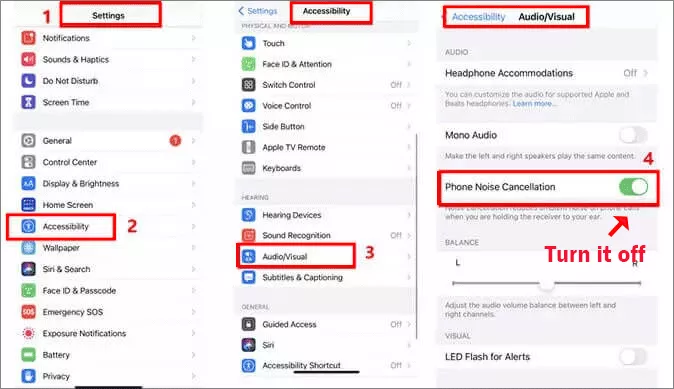Tap the Audio/Visual icon
674x389 pixels.
click(x=248, y=256)
